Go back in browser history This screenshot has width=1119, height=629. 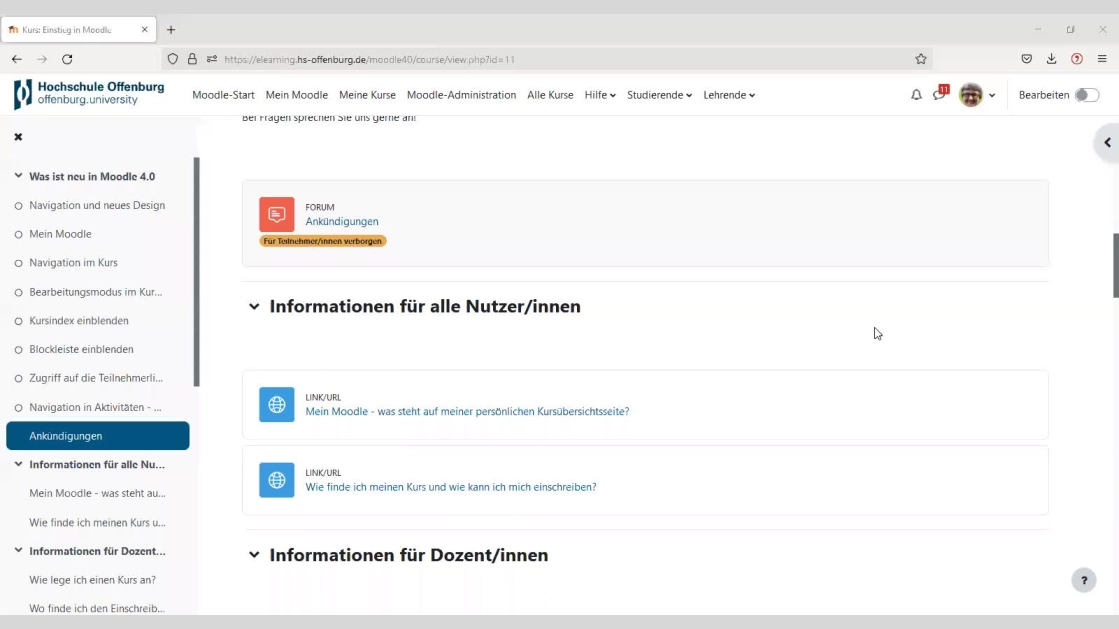[x=17, y=59]
